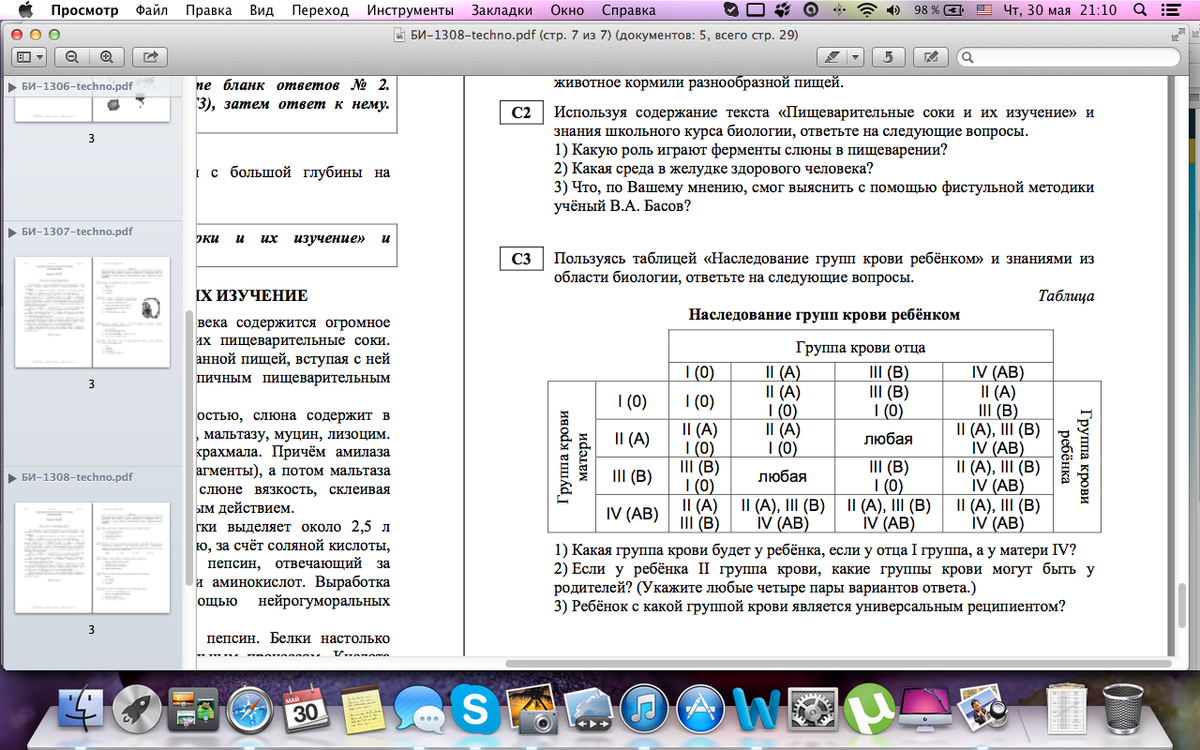This screenshot has width=1200, height=750.
Task: Open the Файл menu
Action: coord(151,10)
